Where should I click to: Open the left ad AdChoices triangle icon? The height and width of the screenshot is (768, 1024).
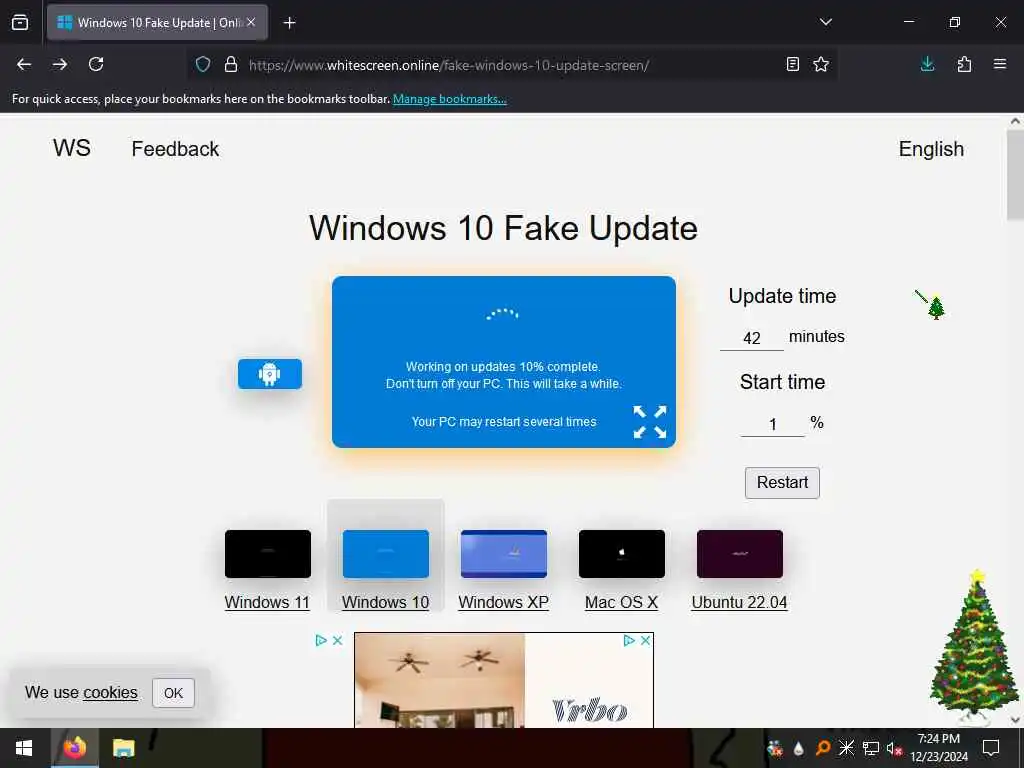coord(321,641)
